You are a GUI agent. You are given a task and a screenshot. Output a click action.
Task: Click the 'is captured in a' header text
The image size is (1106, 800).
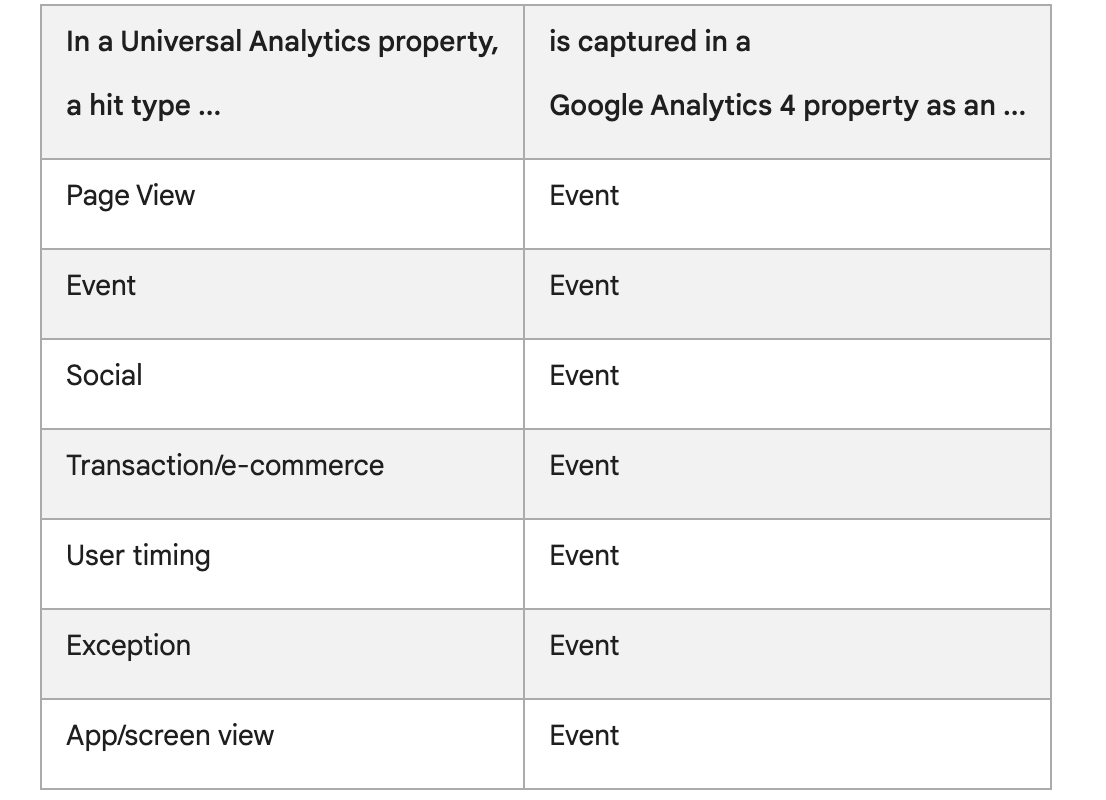[649, 42]
